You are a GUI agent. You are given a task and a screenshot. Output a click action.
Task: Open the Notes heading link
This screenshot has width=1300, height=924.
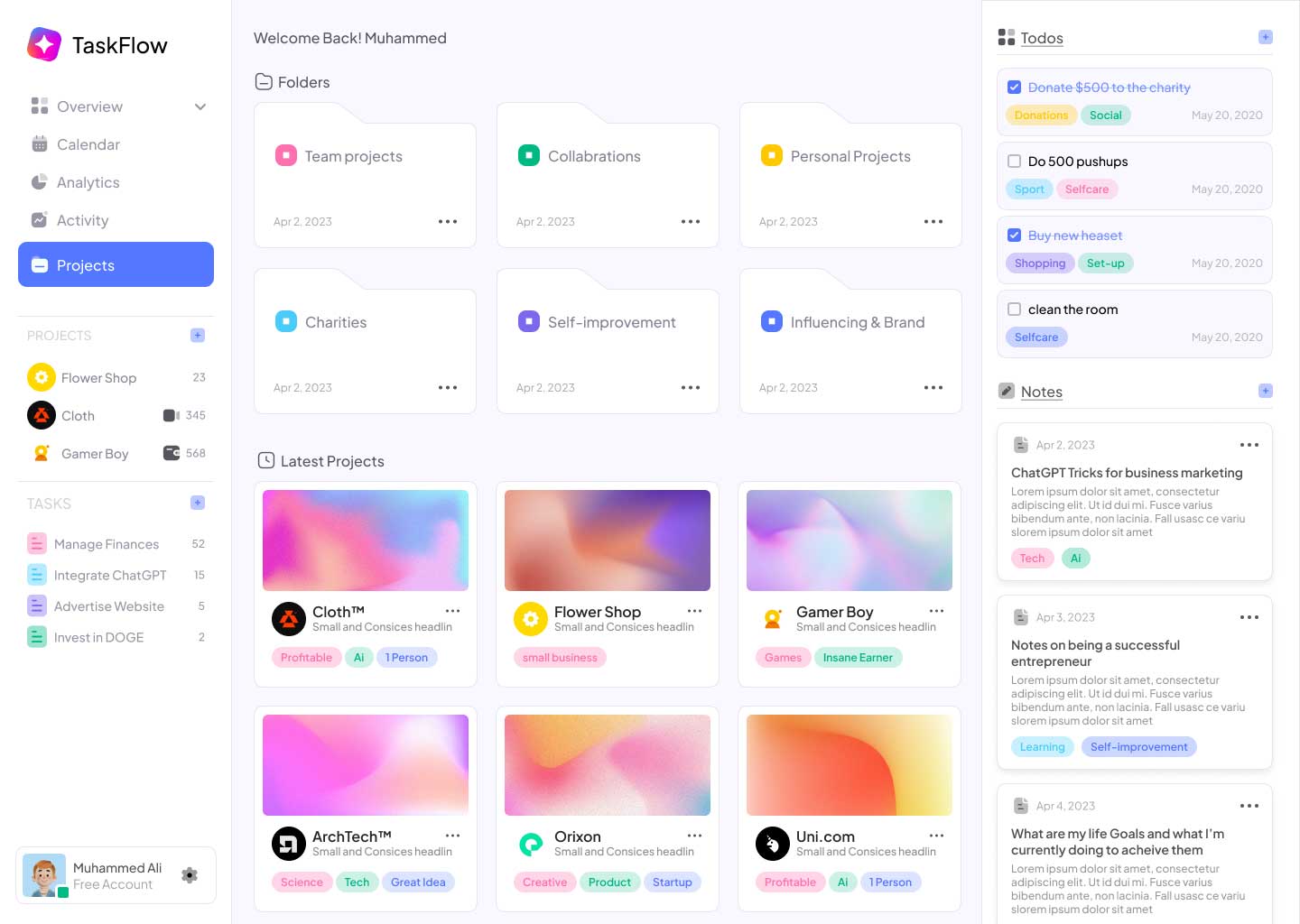(x=1042, y=392)
